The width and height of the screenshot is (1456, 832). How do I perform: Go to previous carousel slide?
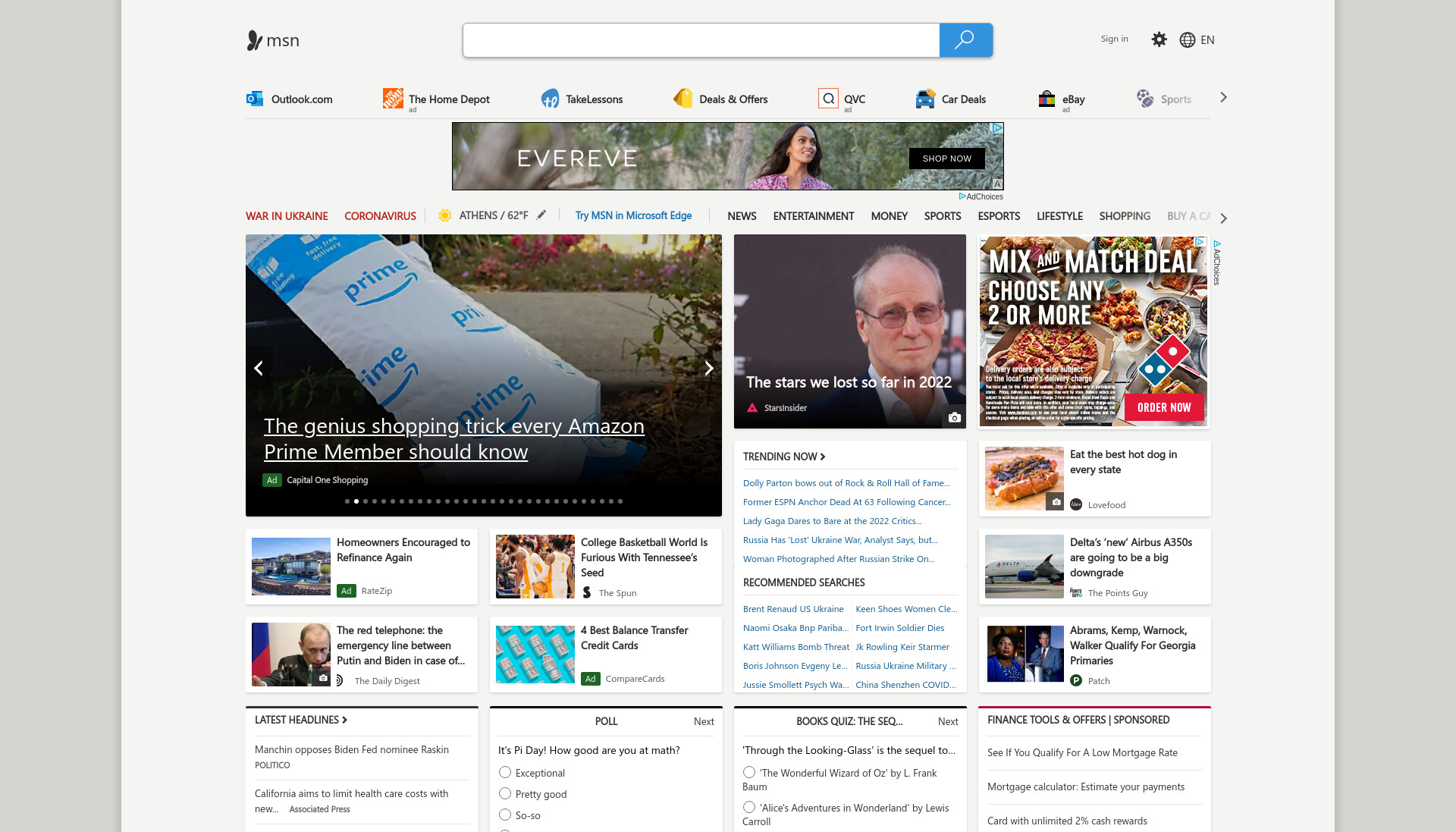[x=259, y=368]
